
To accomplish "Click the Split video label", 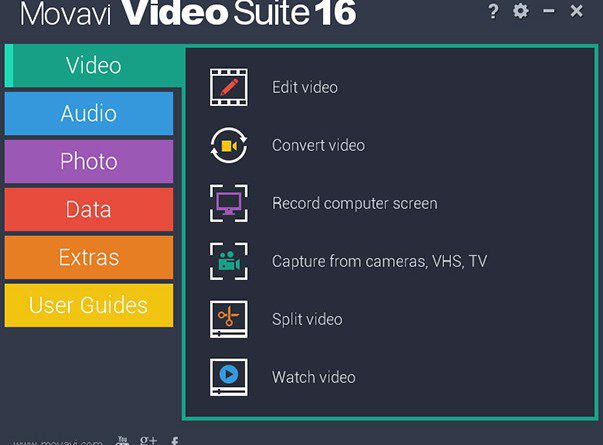I will pyautogui.click(x=307, y=320).
